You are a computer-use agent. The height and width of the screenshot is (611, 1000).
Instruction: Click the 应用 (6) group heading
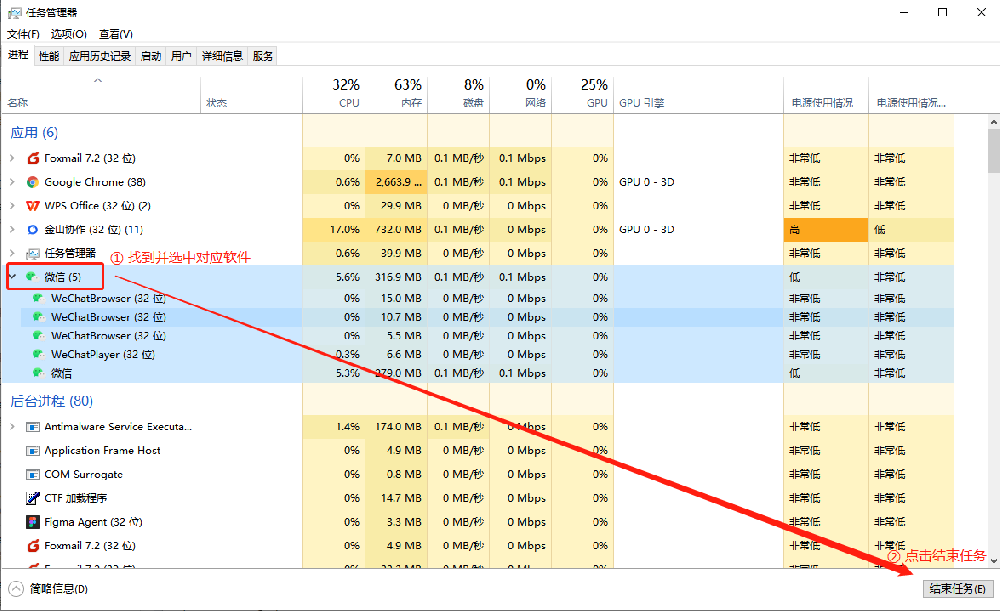(34, 133)
